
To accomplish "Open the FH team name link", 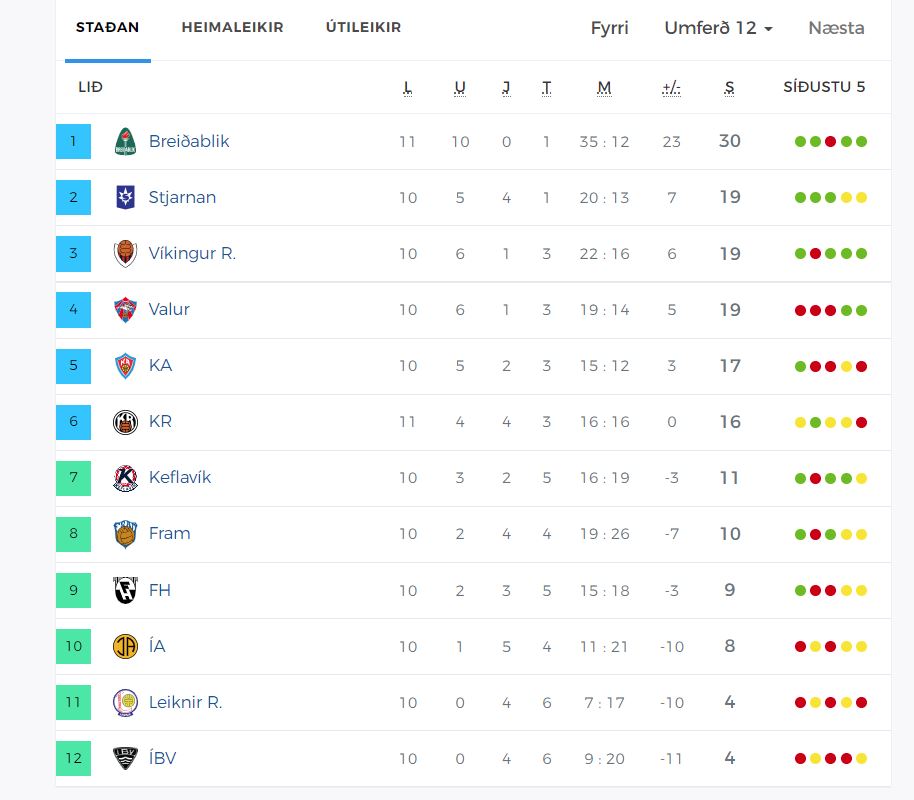I will pos(160,590).
